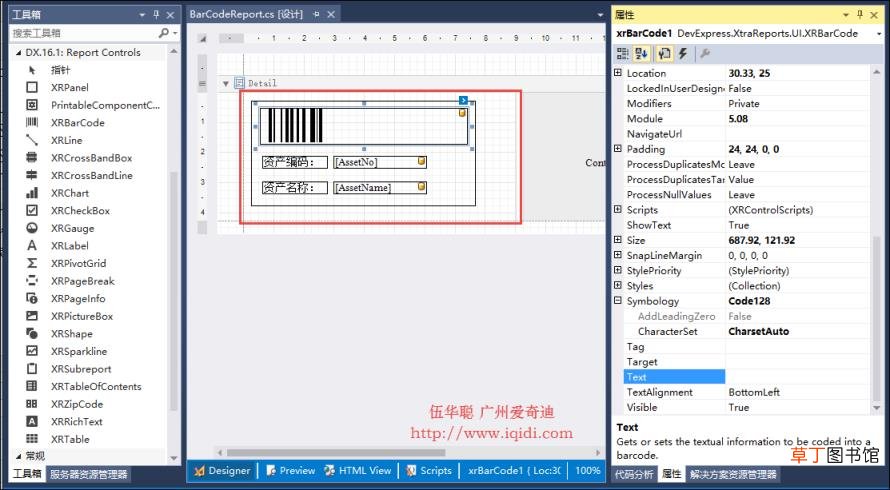Open the Scripts tab
890x490 pixels.
tap(429, 471)
